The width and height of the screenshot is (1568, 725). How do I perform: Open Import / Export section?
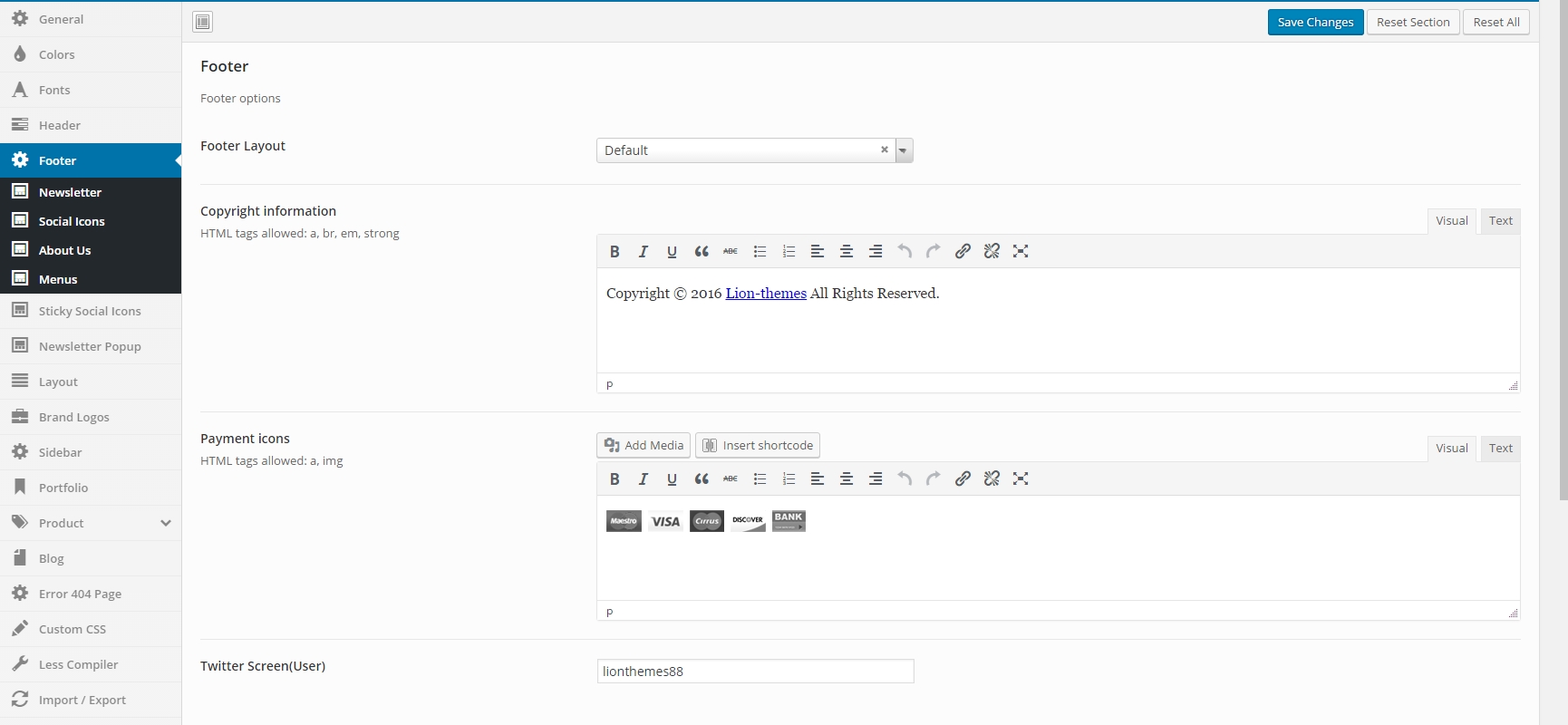[x=91, y=700]
